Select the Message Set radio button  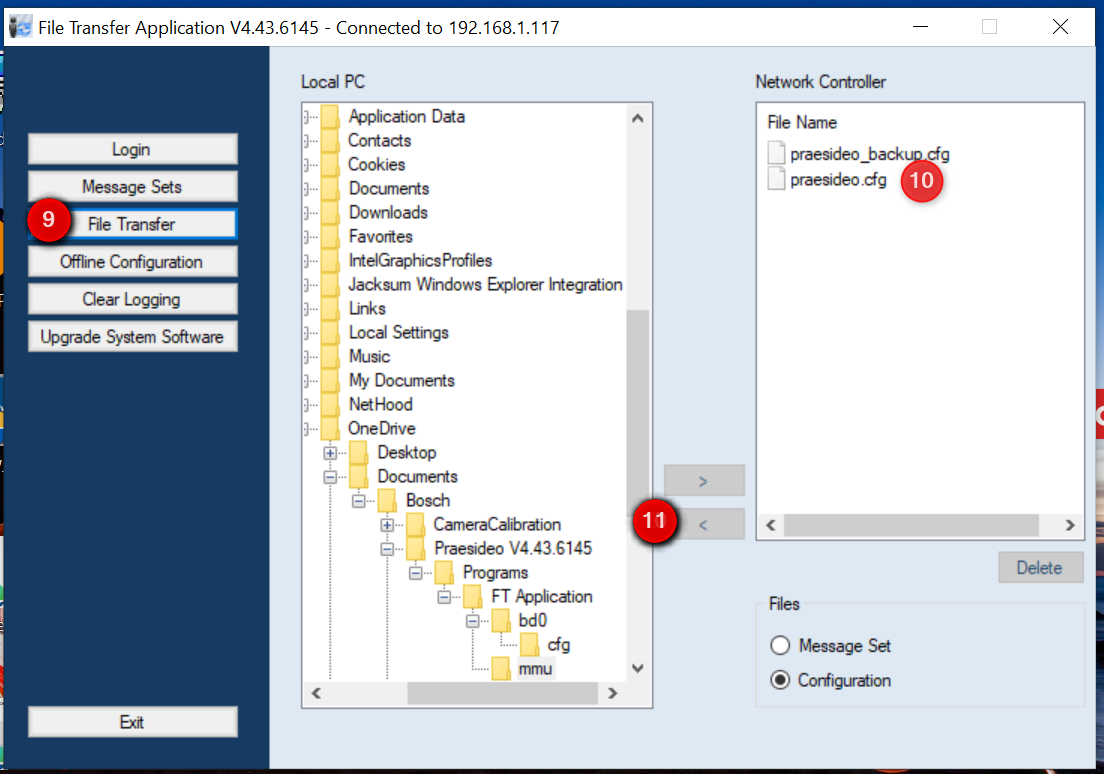click(x=780, y=645)
